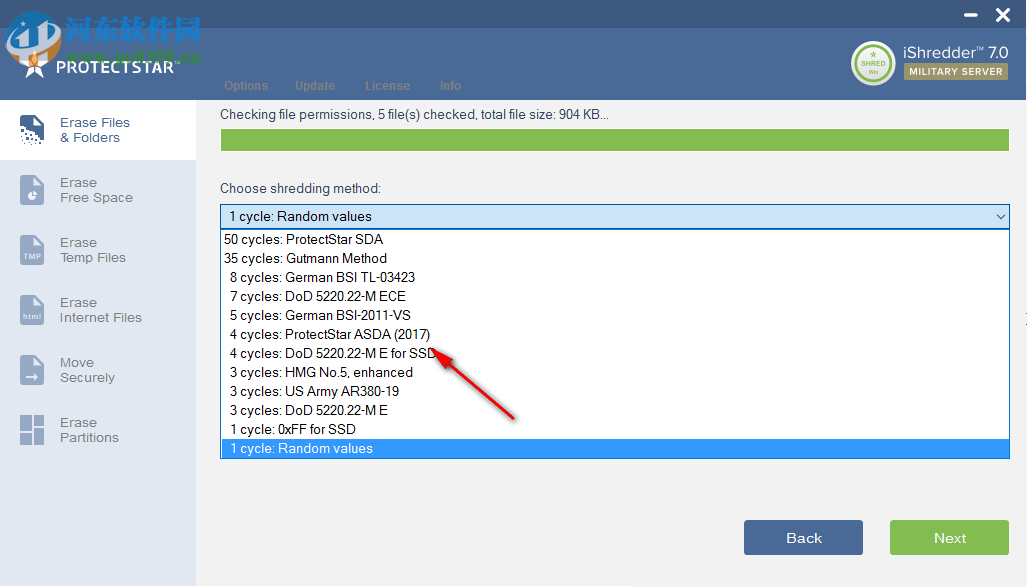Choose 3 cycles: HMG No.5, enhanced
This screenshot has height=587, width=1027.
point(614,372)
